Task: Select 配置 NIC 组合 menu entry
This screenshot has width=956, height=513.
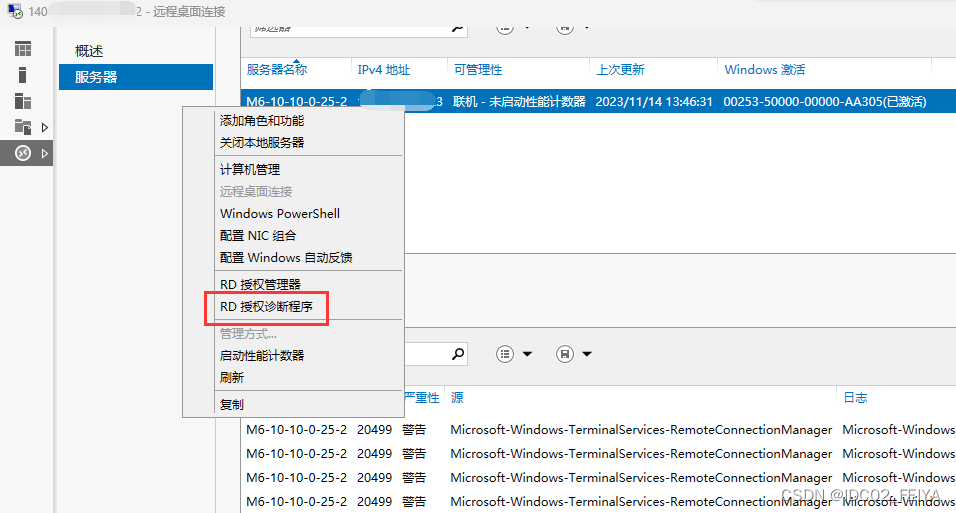Action: tap(258, 235)
